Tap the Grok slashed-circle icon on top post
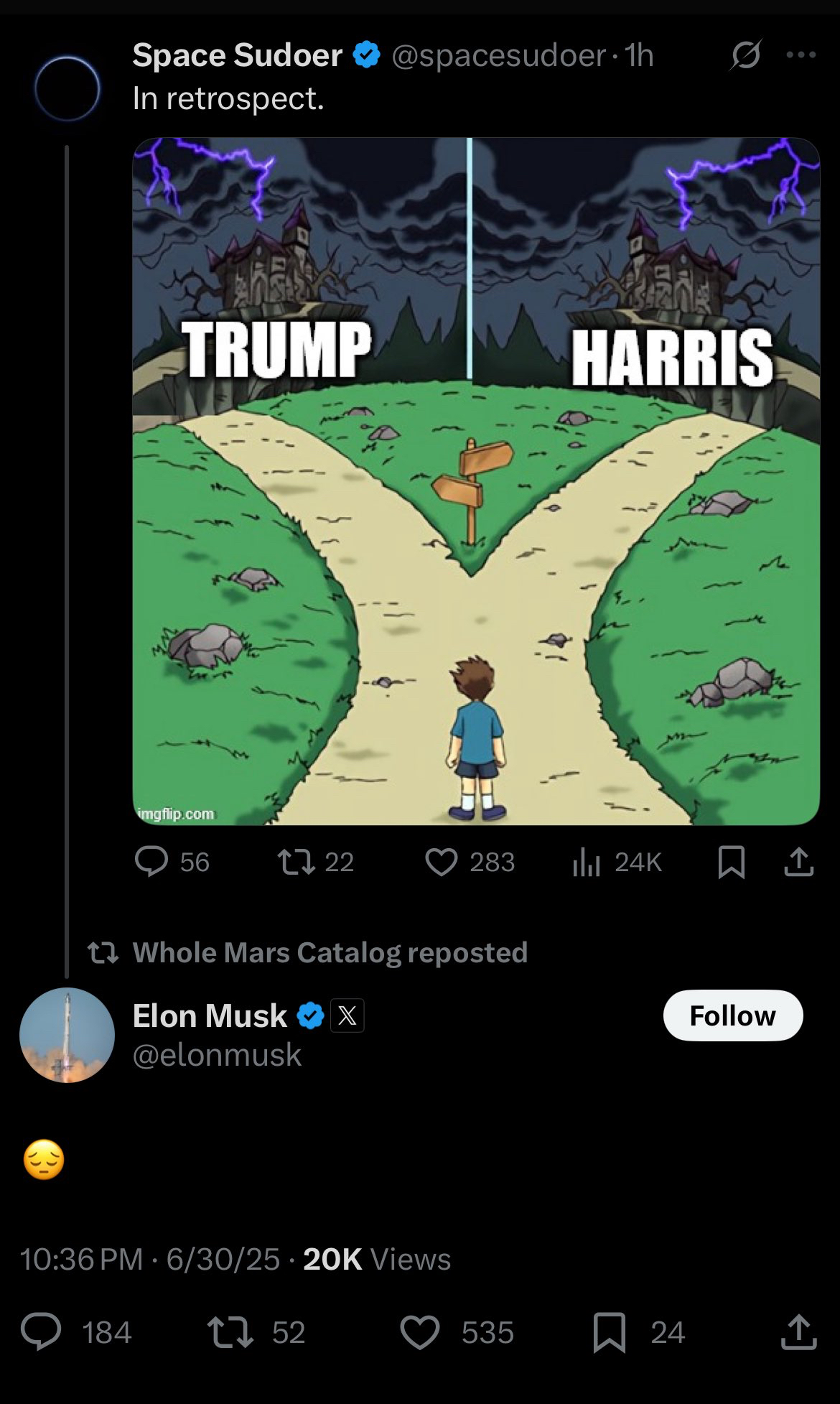The width and height of the screenshot is (840, 1404). tap(746, 55)
